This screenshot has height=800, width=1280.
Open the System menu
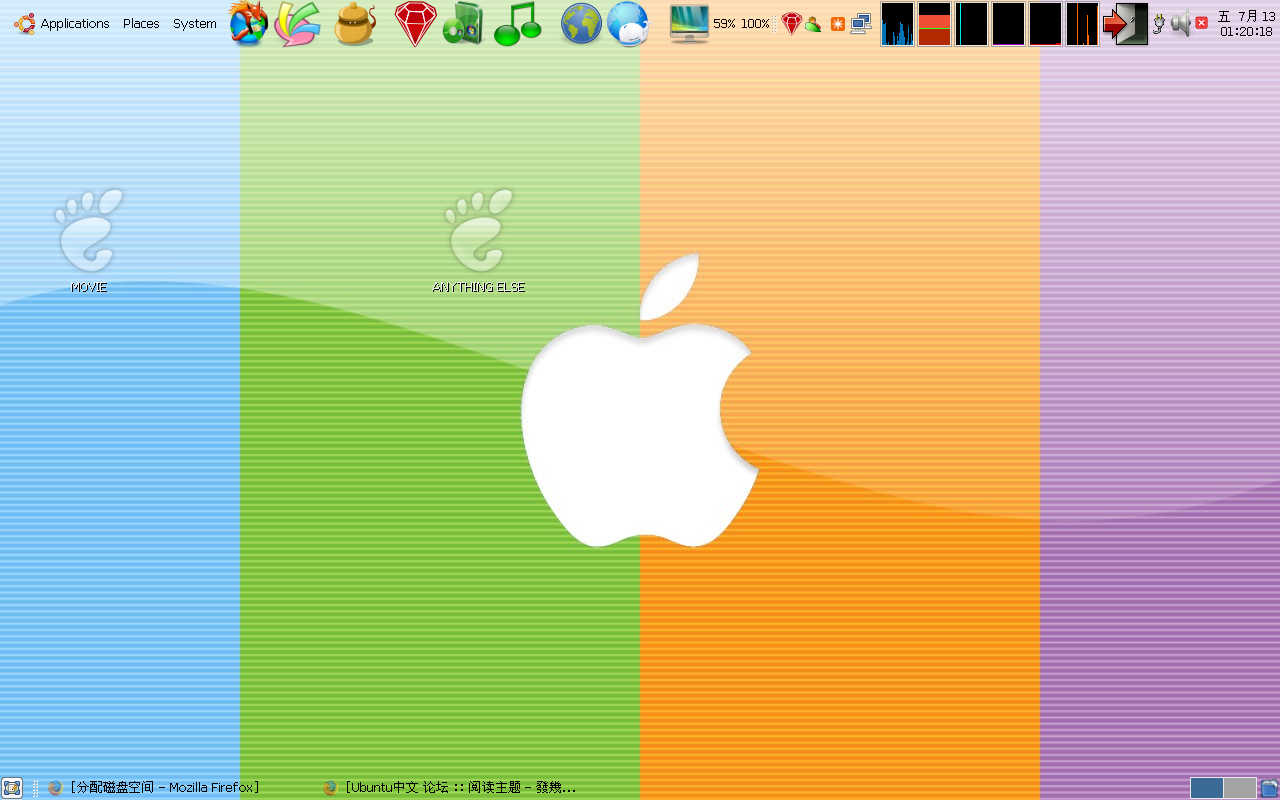pyautogui.click(x=194, y=23)
